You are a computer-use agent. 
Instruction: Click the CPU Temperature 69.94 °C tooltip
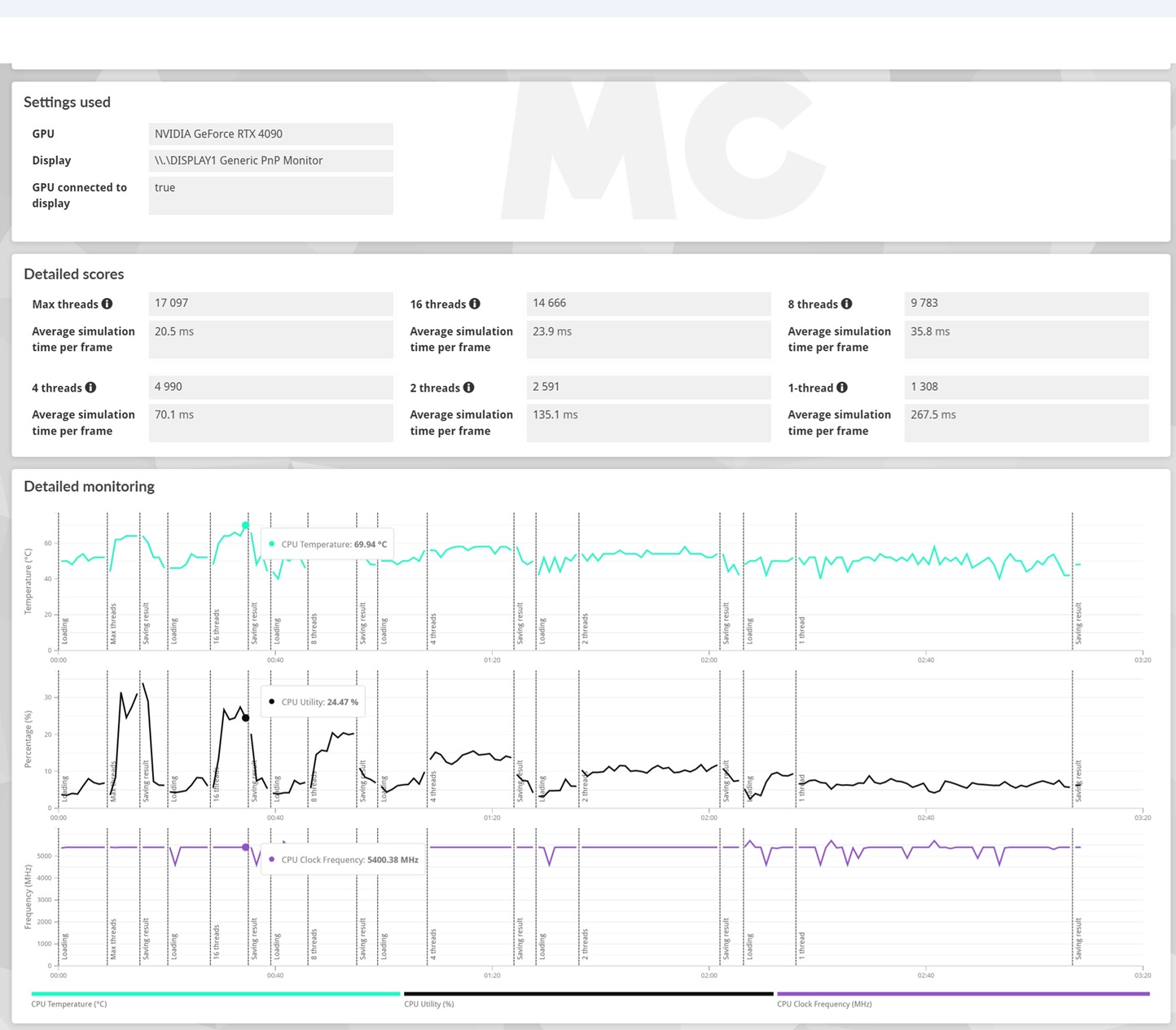coord(327,544)
